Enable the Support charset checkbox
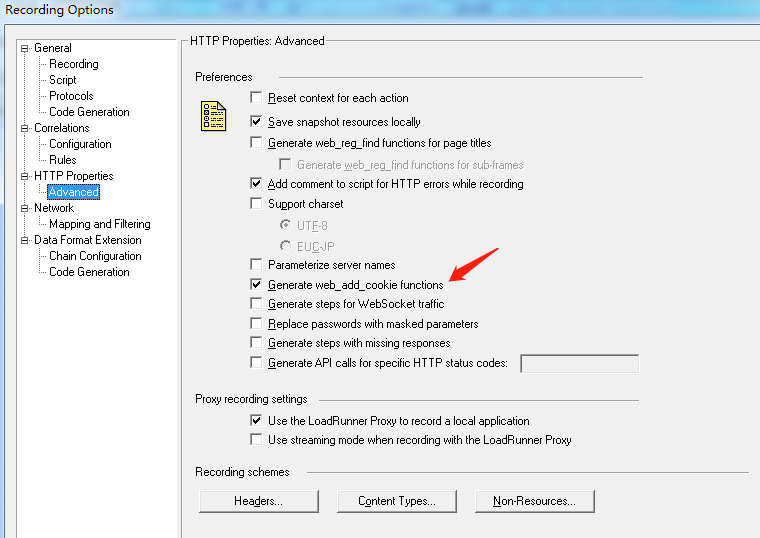 pyautogui.click(x=256, y=203)
